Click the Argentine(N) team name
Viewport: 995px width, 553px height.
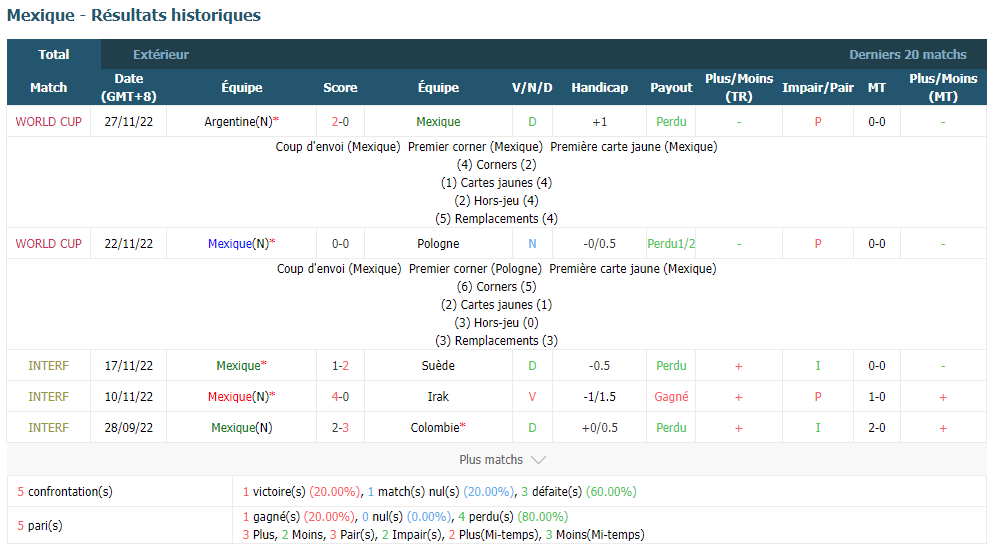pos(241,122)
